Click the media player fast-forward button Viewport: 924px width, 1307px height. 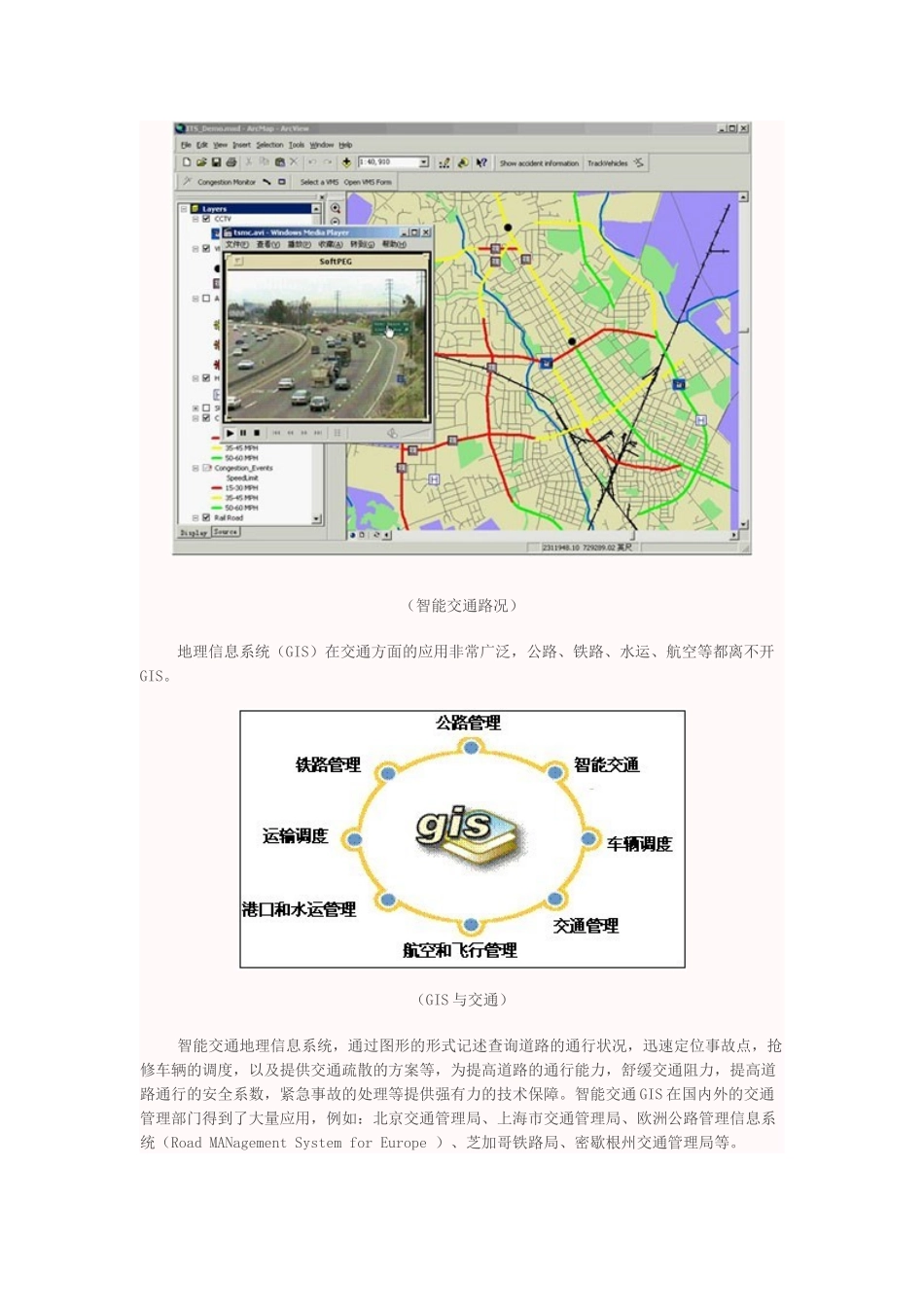(x=304, y=433)
